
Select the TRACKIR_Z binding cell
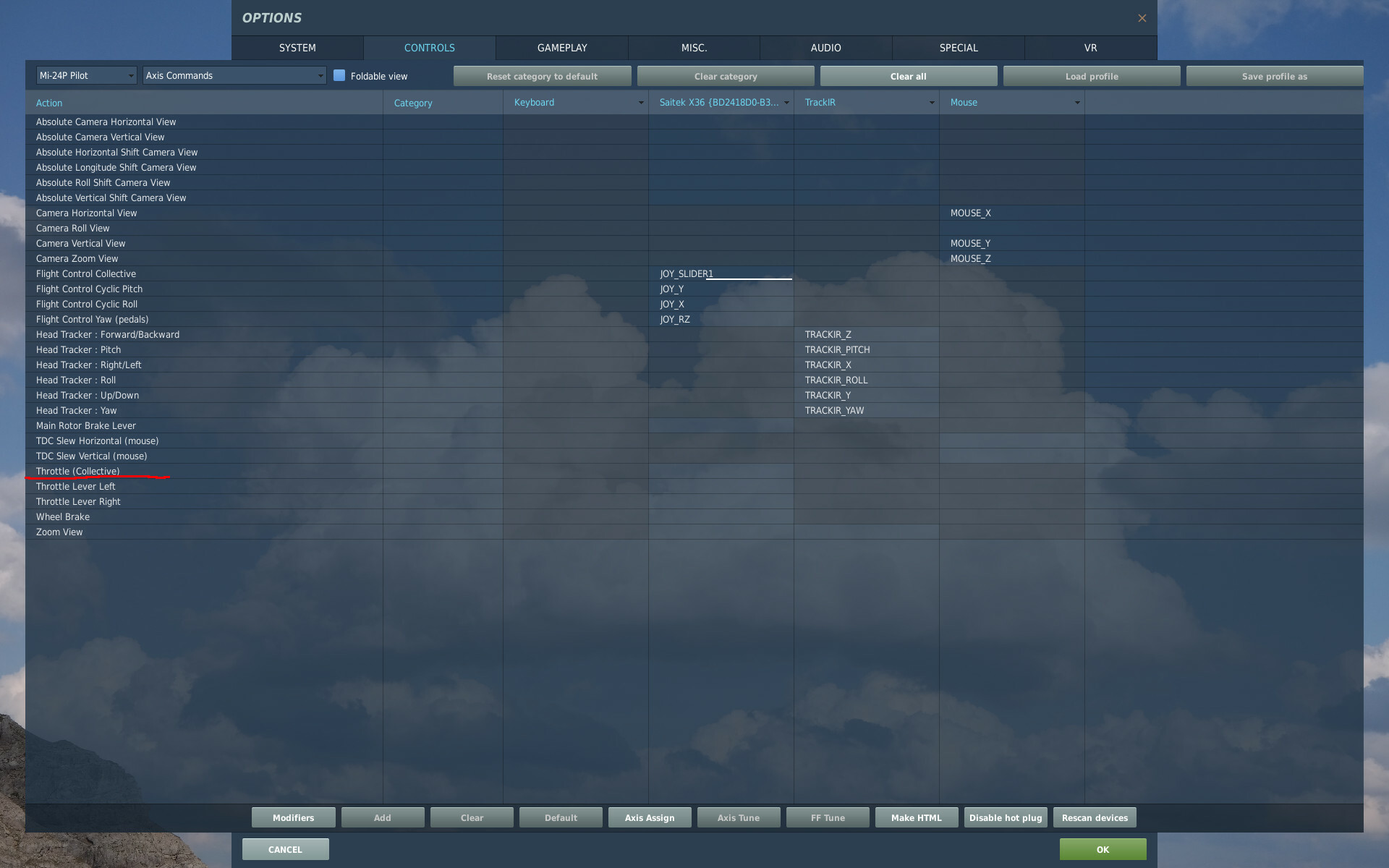click(x=867, y=334)
